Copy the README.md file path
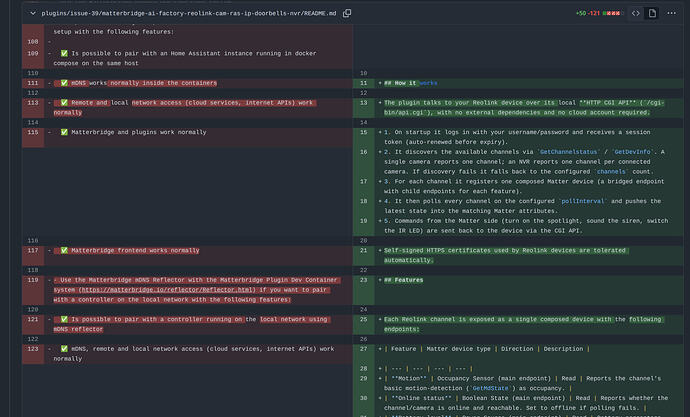690x417 pixels. coord(347,13)
